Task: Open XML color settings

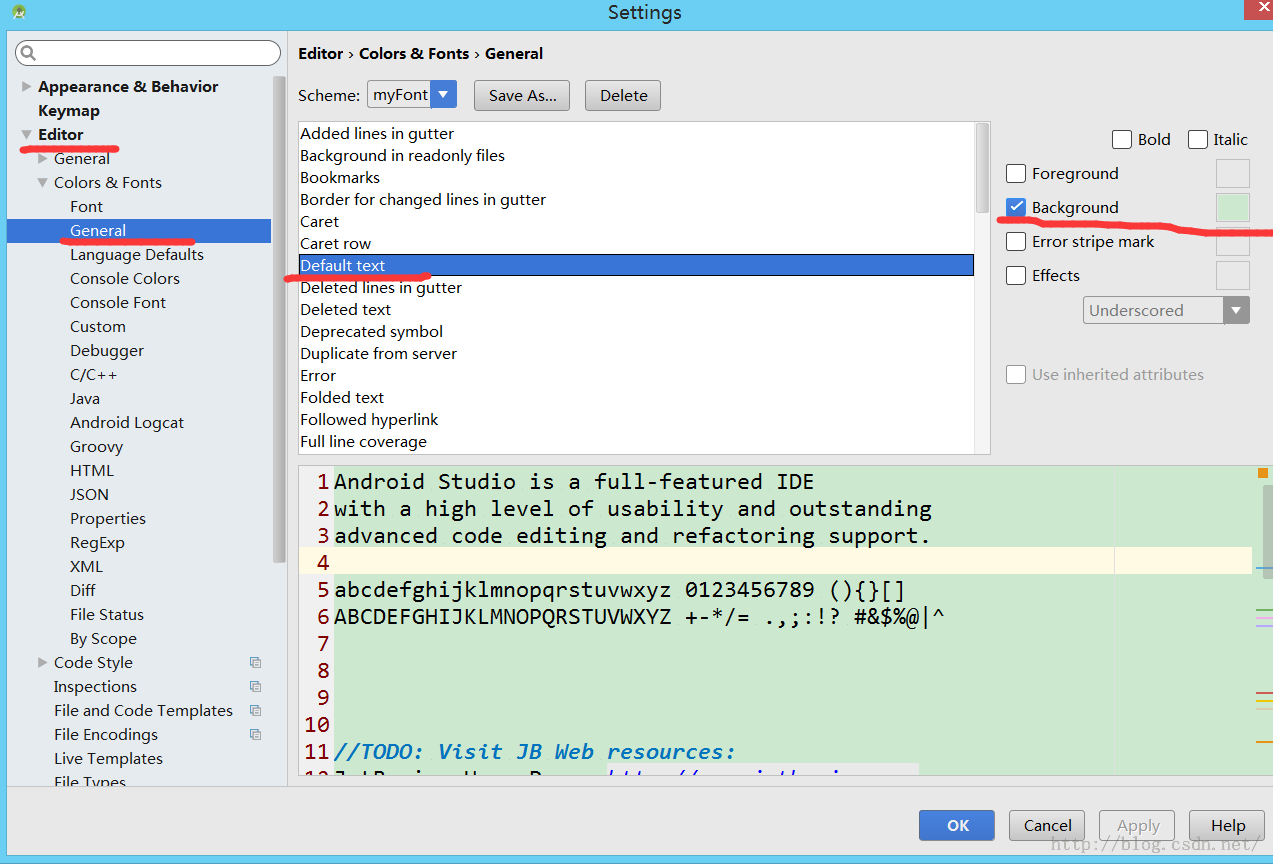Action: [86, 567]
